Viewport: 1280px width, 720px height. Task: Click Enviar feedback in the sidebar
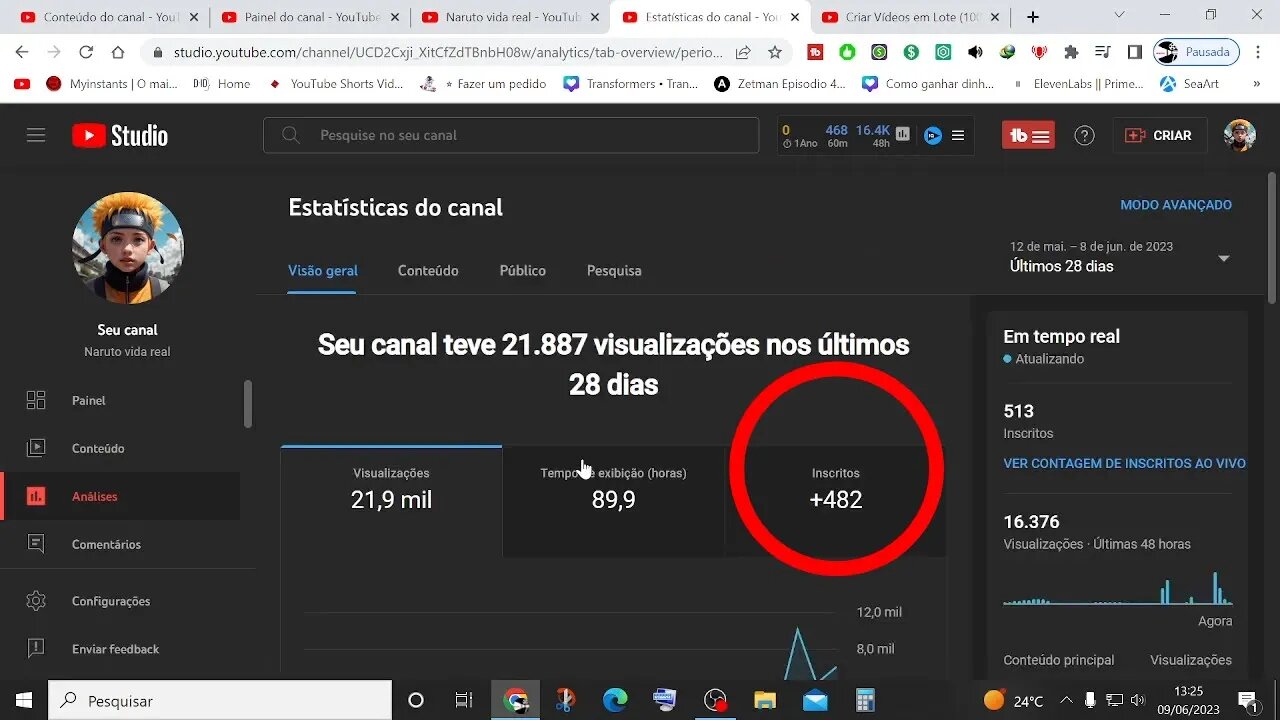point(120,649)
